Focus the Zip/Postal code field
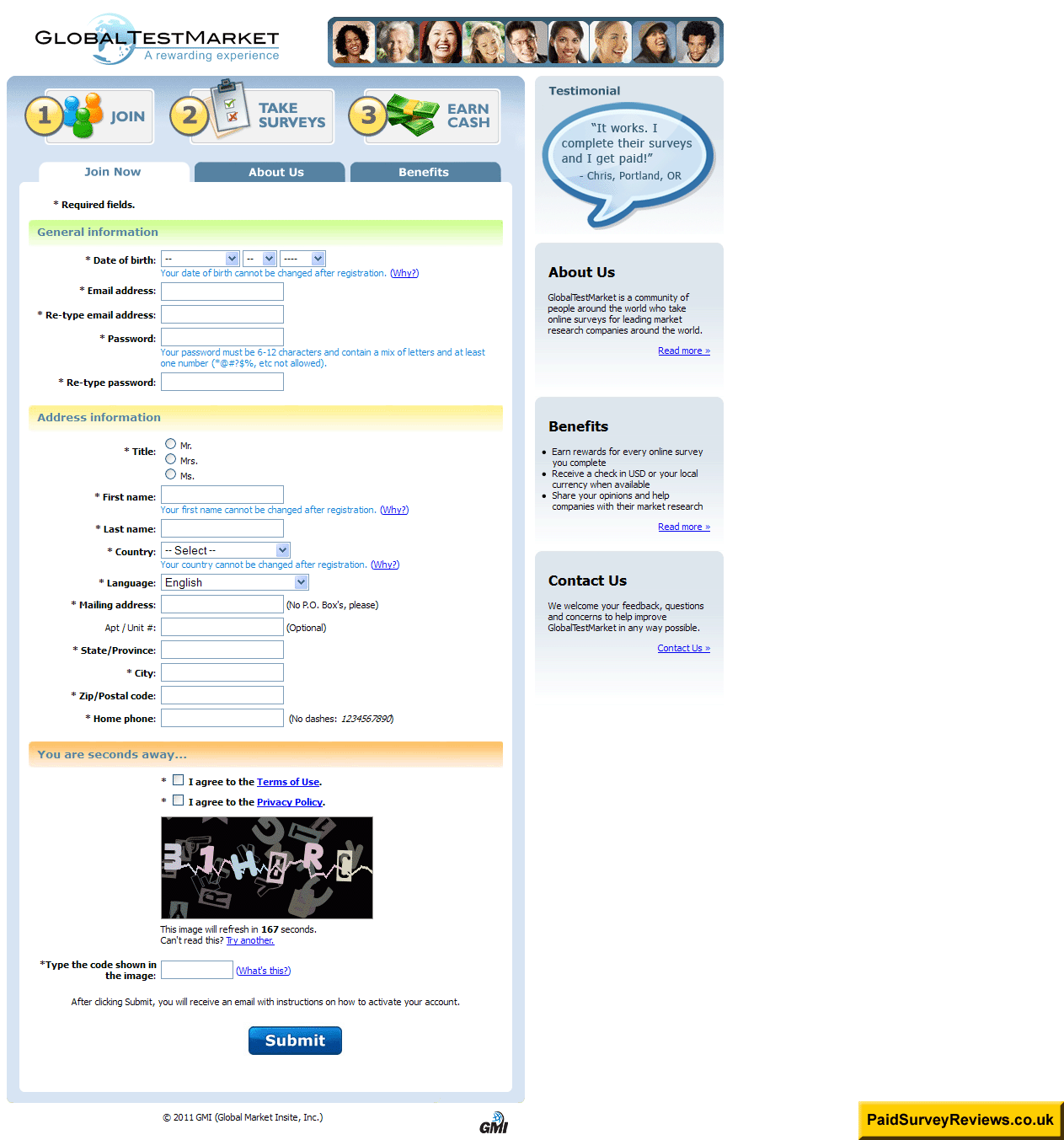The height and width of the screenshot is (1140, 1064). point(222,695)
